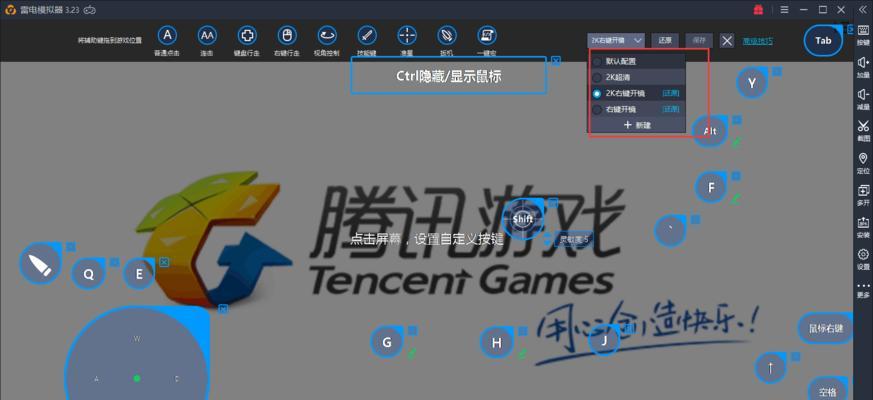Select the 2K超清 configuration radio
This screenshot has height=400, width=873.
coord(597,77)
